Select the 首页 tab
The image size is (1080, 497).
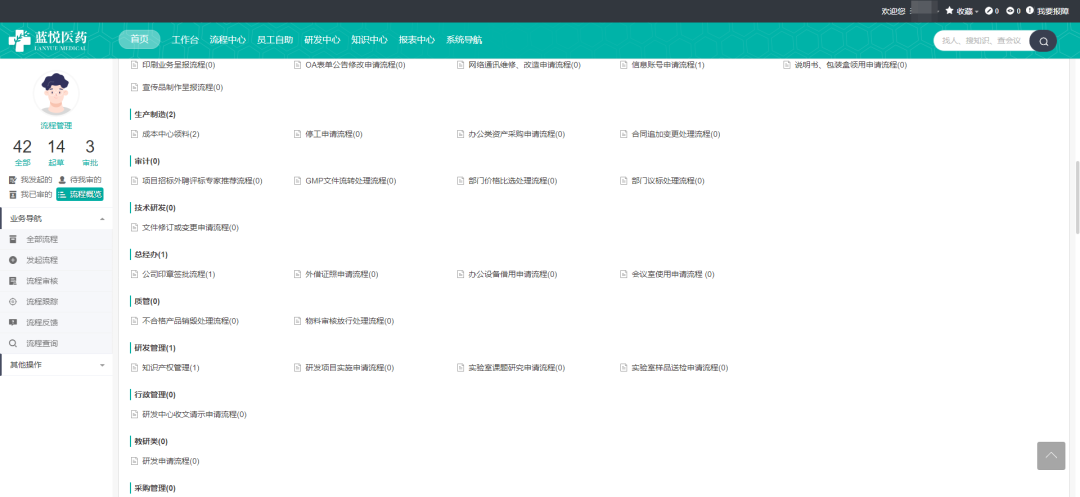point(139,40)
